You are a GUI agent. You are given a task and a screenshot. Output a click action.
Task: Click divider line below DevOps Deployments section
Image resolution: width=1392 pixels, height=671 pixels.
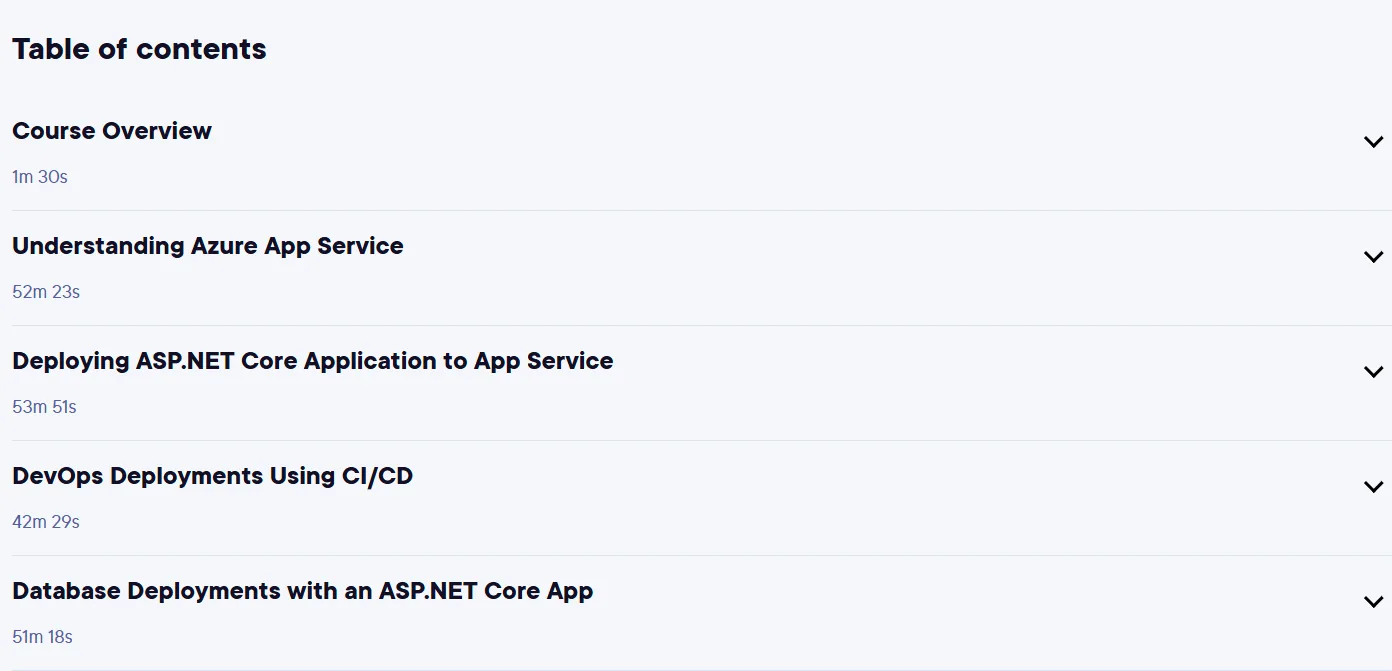coord(702,555)
